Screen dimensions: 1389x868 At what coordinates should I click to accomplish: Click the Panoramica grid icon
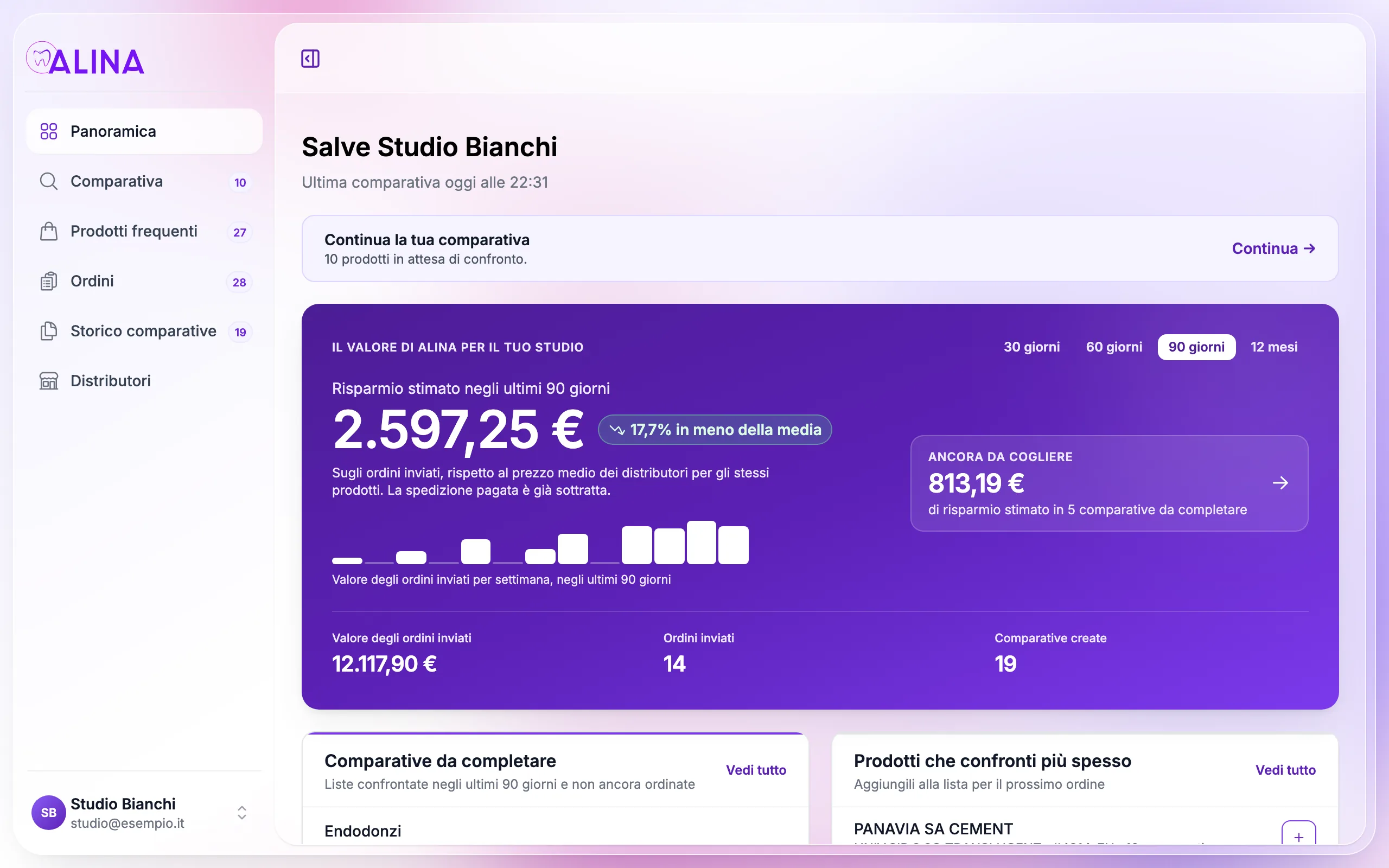[49, 131]
